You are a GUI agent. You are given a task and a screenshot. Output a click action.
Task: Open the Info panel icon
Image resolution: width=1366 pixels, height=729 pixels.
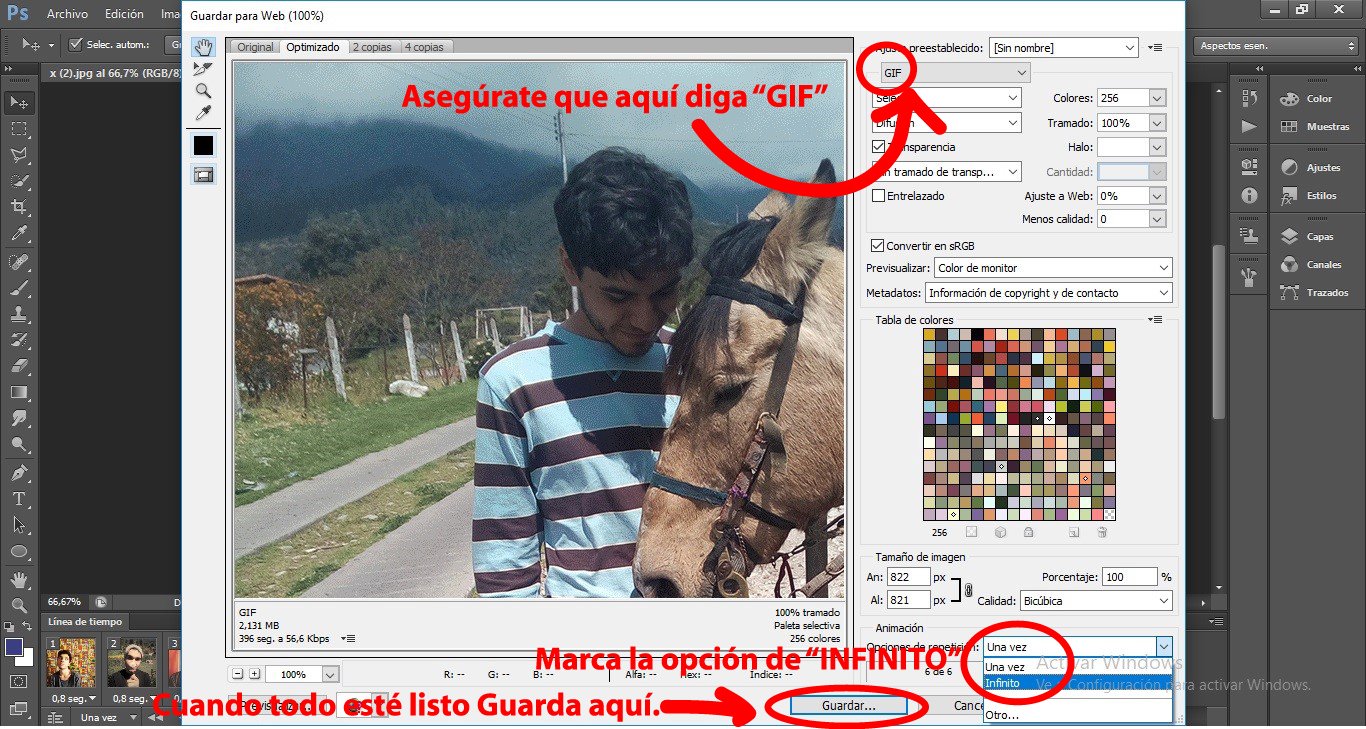click(x=1248, y=196)
